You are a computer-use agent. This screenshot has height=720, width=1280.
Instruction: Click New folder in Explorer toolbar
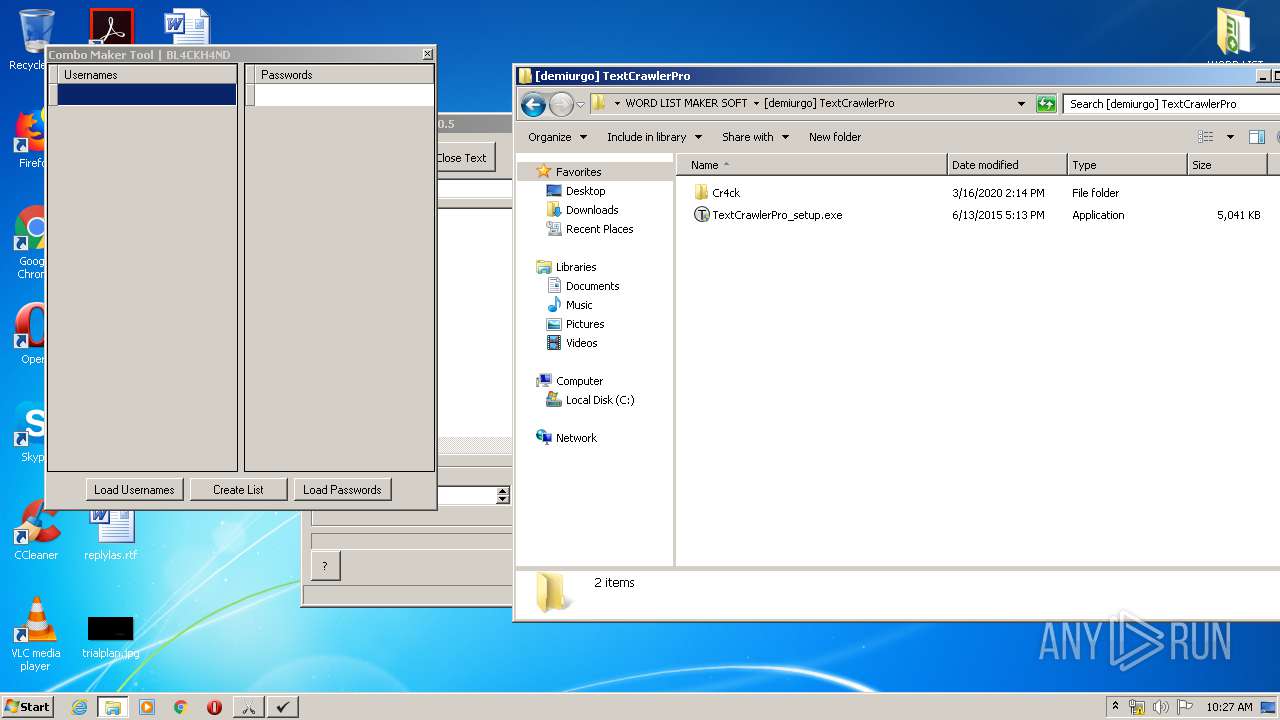pyautogui.click(x=835, y=137)
